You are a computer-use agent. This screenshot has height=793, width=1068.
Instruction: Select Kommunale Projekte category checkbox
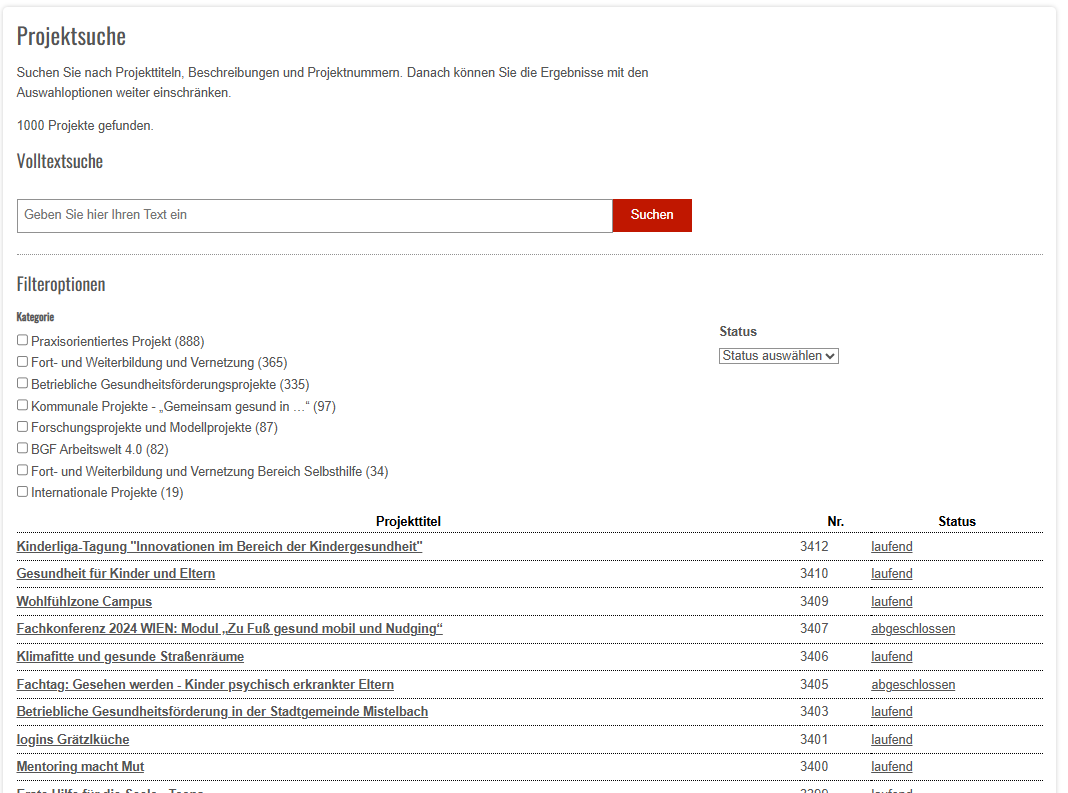[x=23, y=406]
